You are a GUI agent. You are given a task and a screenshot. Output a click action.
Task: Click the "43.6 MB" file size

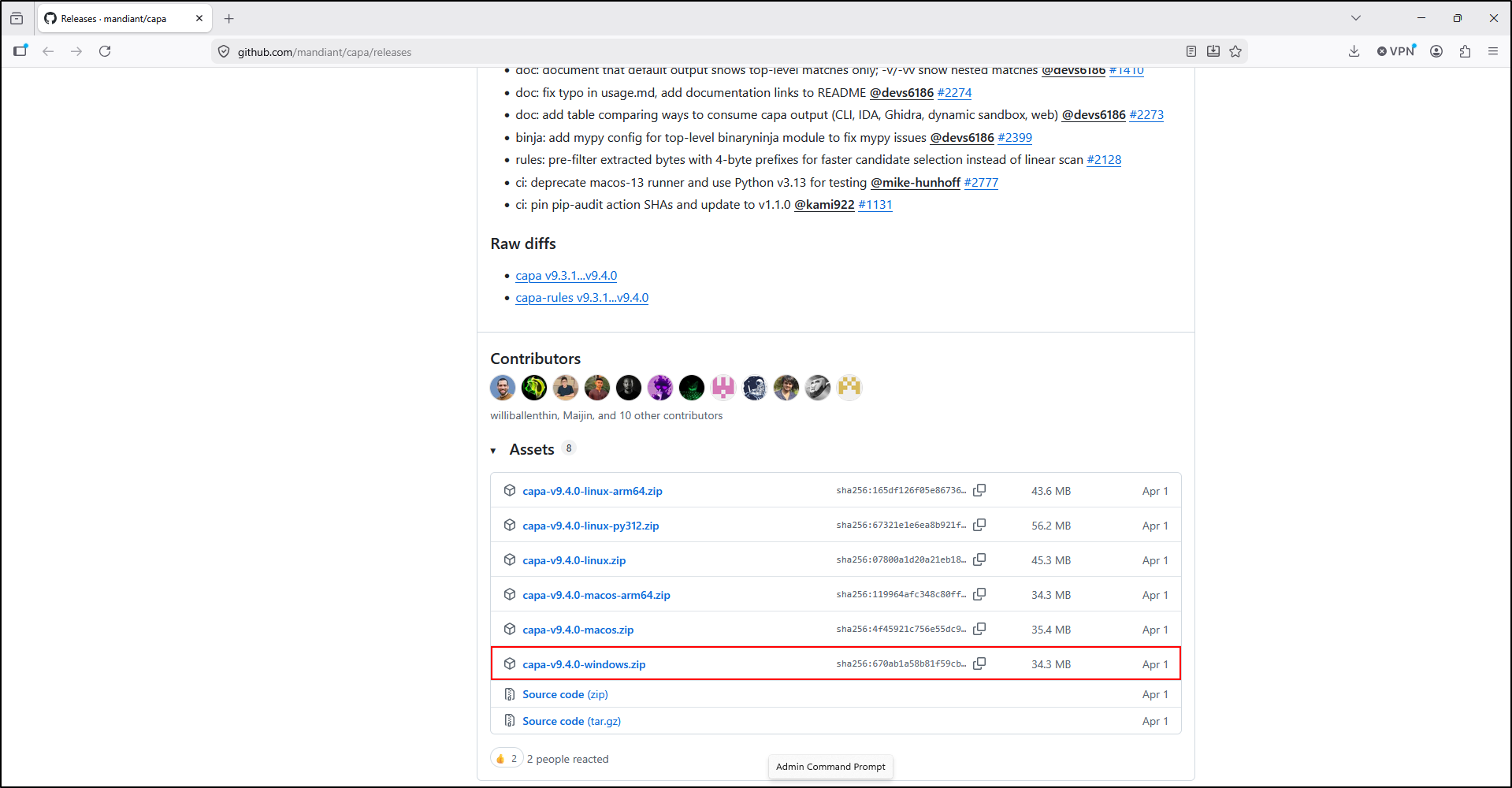pyautogui.click(x=1051, y=491)
